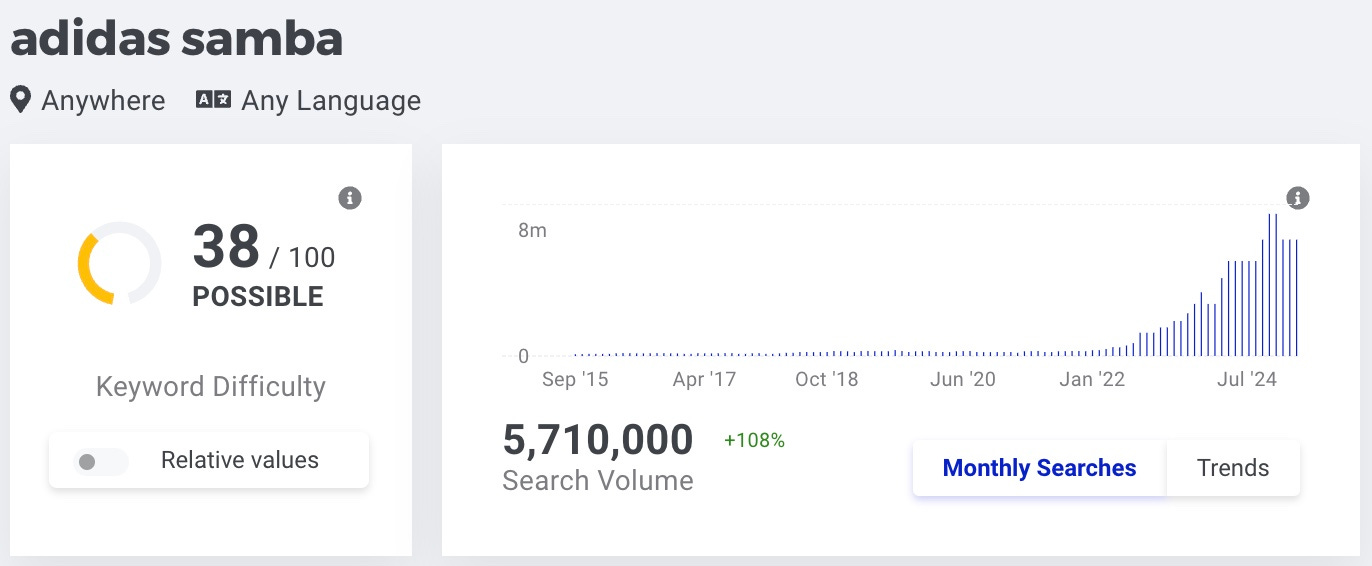Viewport: 1372px width, 566px height.
Task: Click the keyword difficulty gauge ring
Action: (119, 263)
